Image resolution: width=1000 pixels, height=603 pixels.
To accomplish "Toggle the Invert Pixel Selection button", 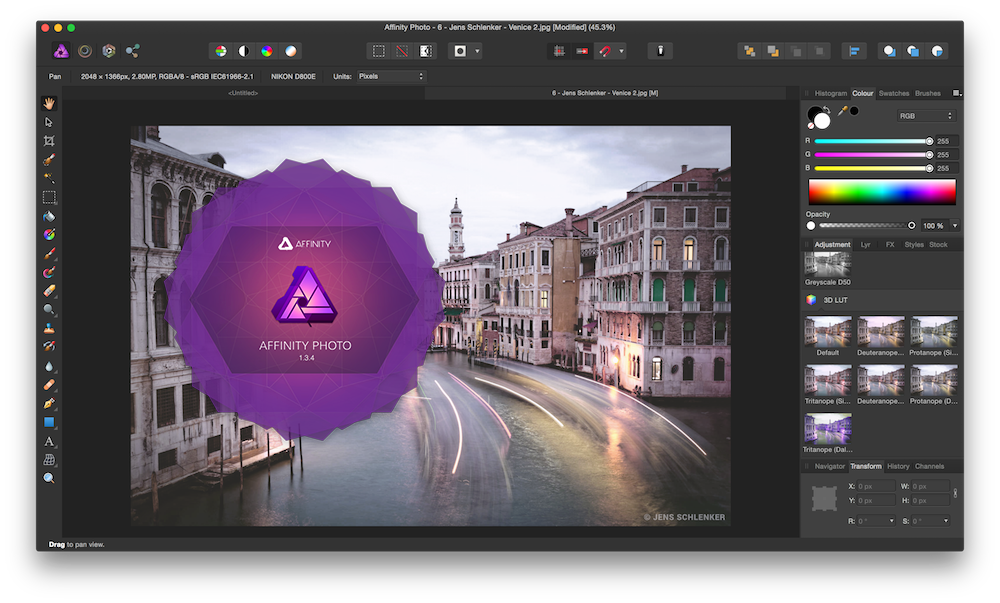I will tap(426, 51).
